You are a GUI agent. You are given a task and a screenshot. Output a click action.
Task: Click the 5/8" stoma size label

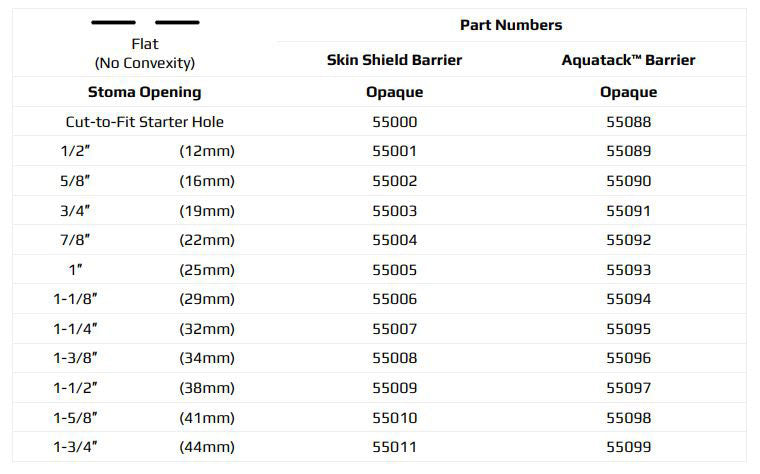click(x=76, y=181)
